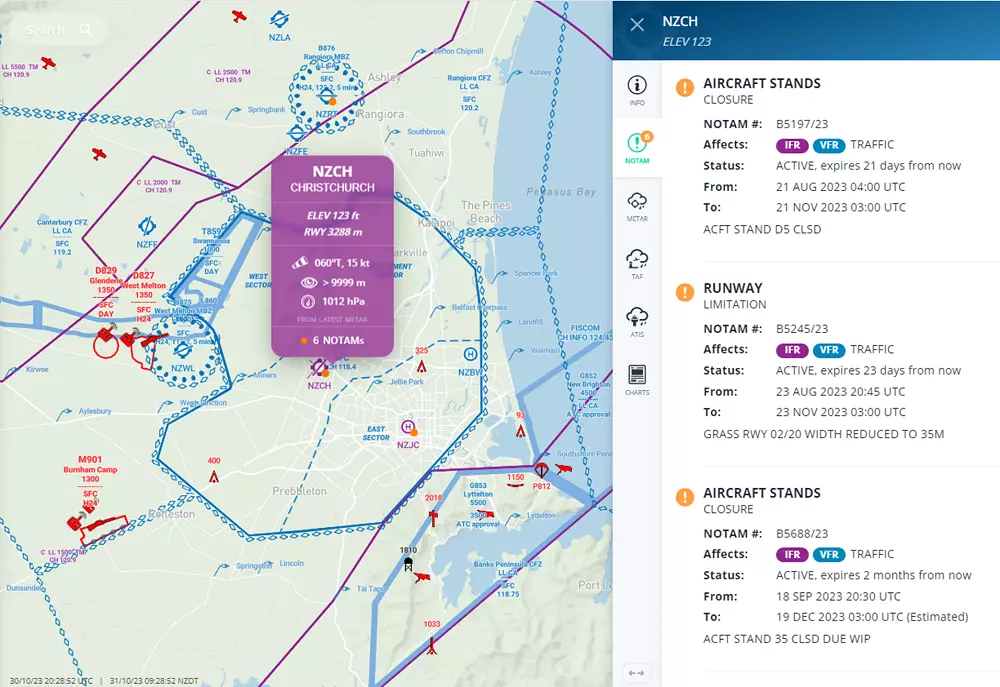1000x687 pixels.
Task: Click the IFR badge on NOTAM B5197/23
Action: pos(792,145)
